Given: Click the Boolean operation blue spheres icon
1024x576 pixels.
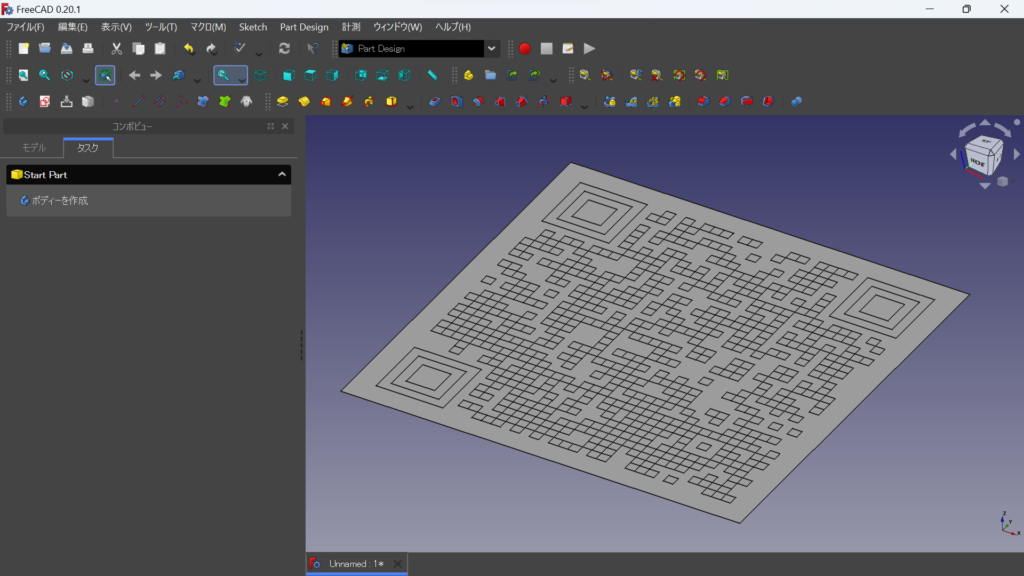Looking at the screenshot, I should (x=797, y=101).
